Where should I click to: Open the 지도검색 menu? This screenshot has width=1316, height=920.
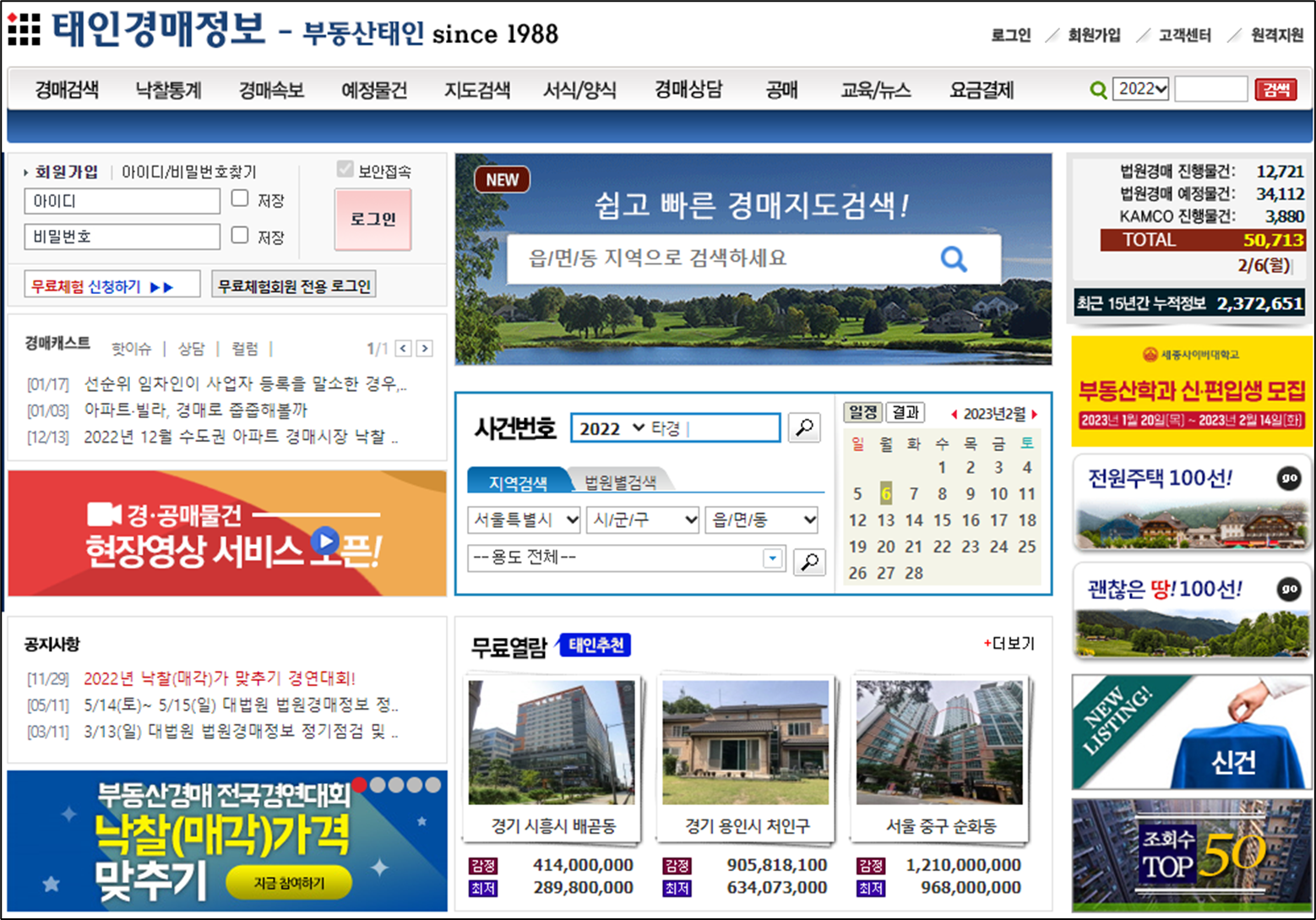(x=477, y=90)
